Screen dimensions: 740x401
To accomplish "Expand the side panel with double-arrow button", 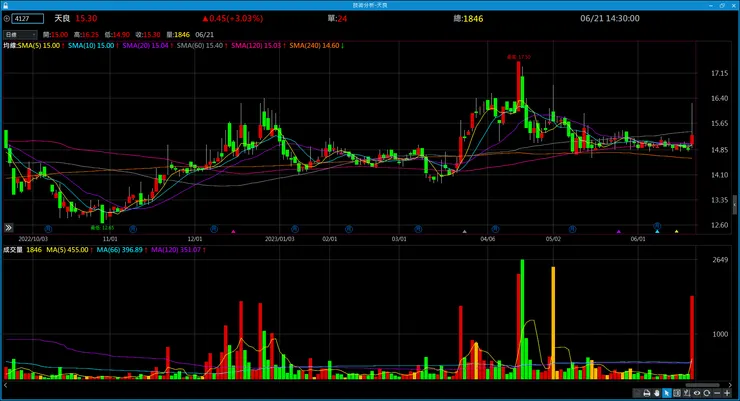I will (8, 228).
